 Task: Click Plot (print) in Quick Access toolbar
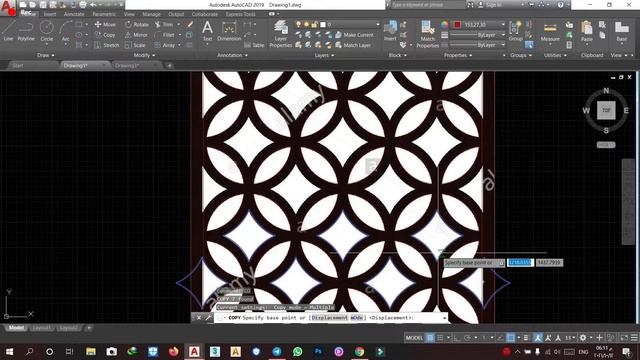pos(83,5)
